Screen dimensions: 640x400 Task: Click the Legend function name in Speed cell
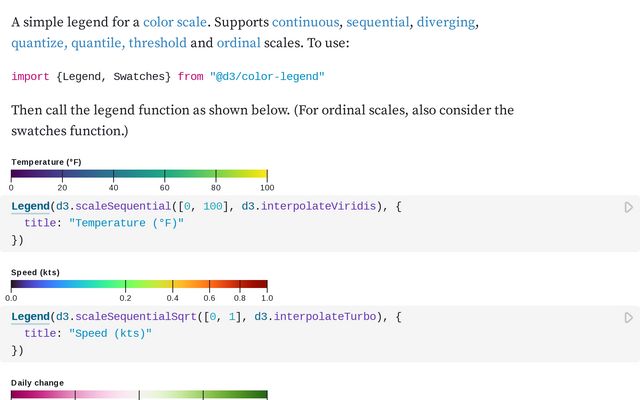tap(30, 316)
